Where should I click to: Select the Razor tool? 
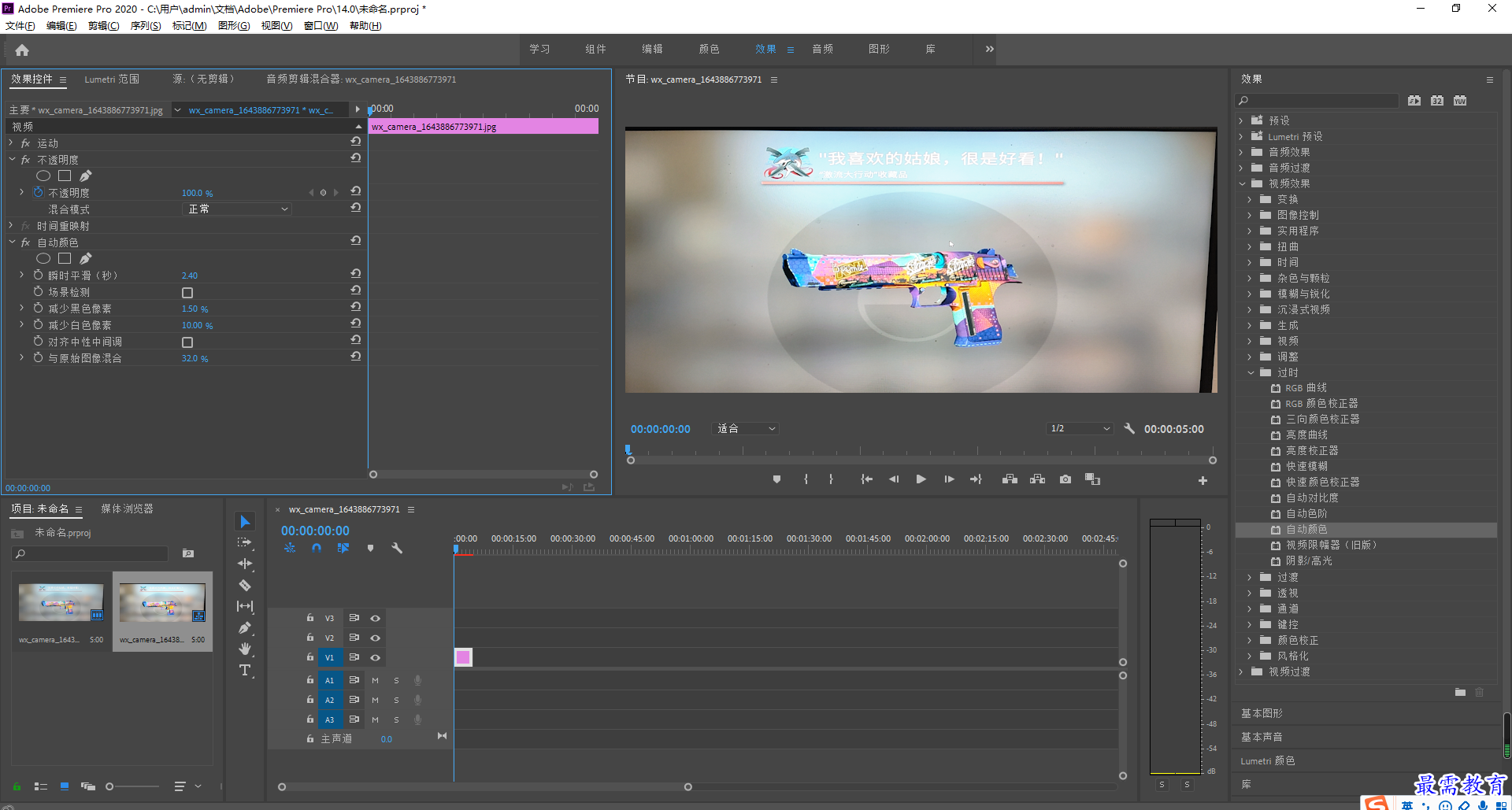[245, 585]
